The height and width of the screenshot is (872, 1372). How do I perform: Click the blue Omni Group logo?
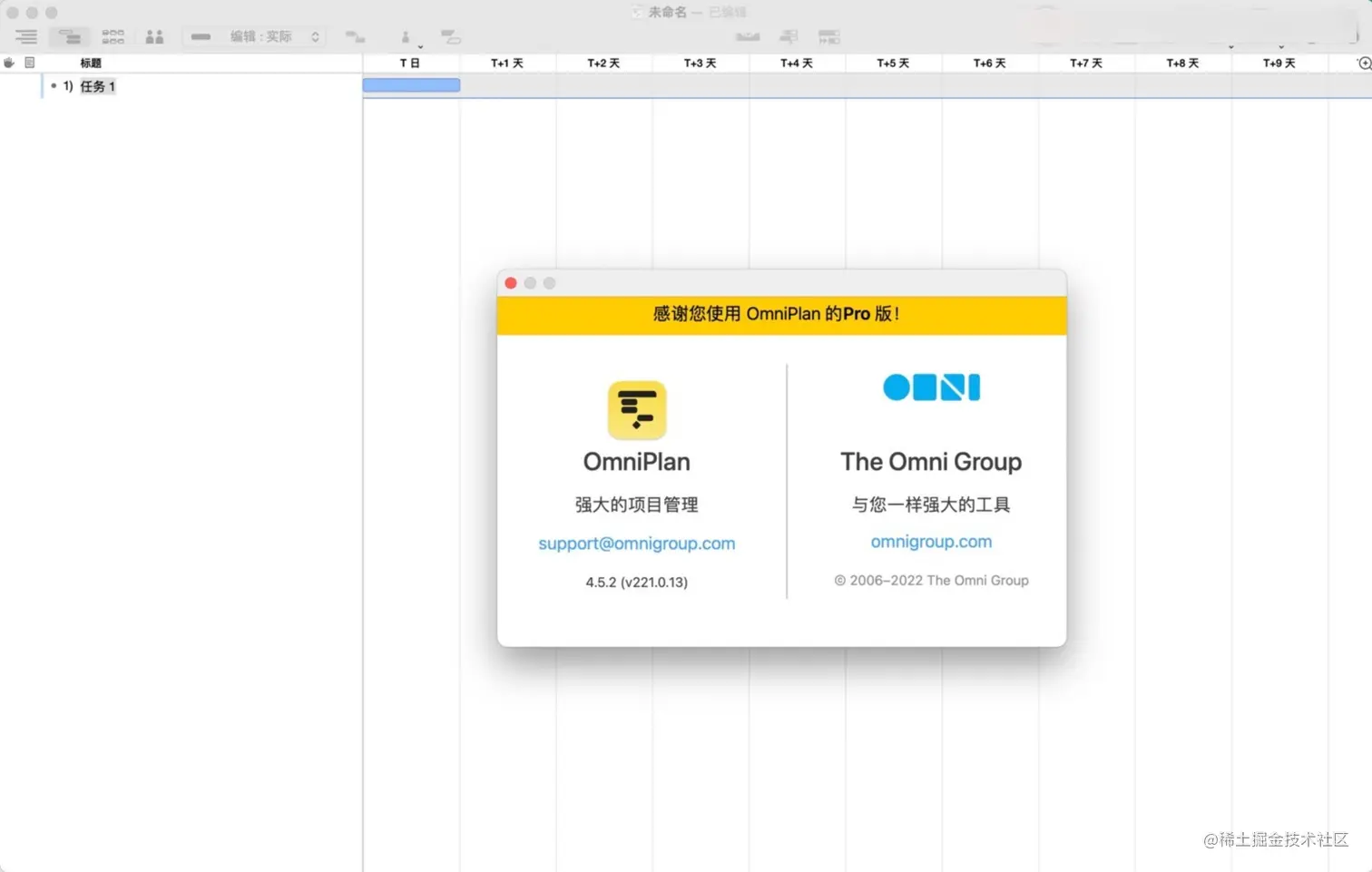pos(931,387)
